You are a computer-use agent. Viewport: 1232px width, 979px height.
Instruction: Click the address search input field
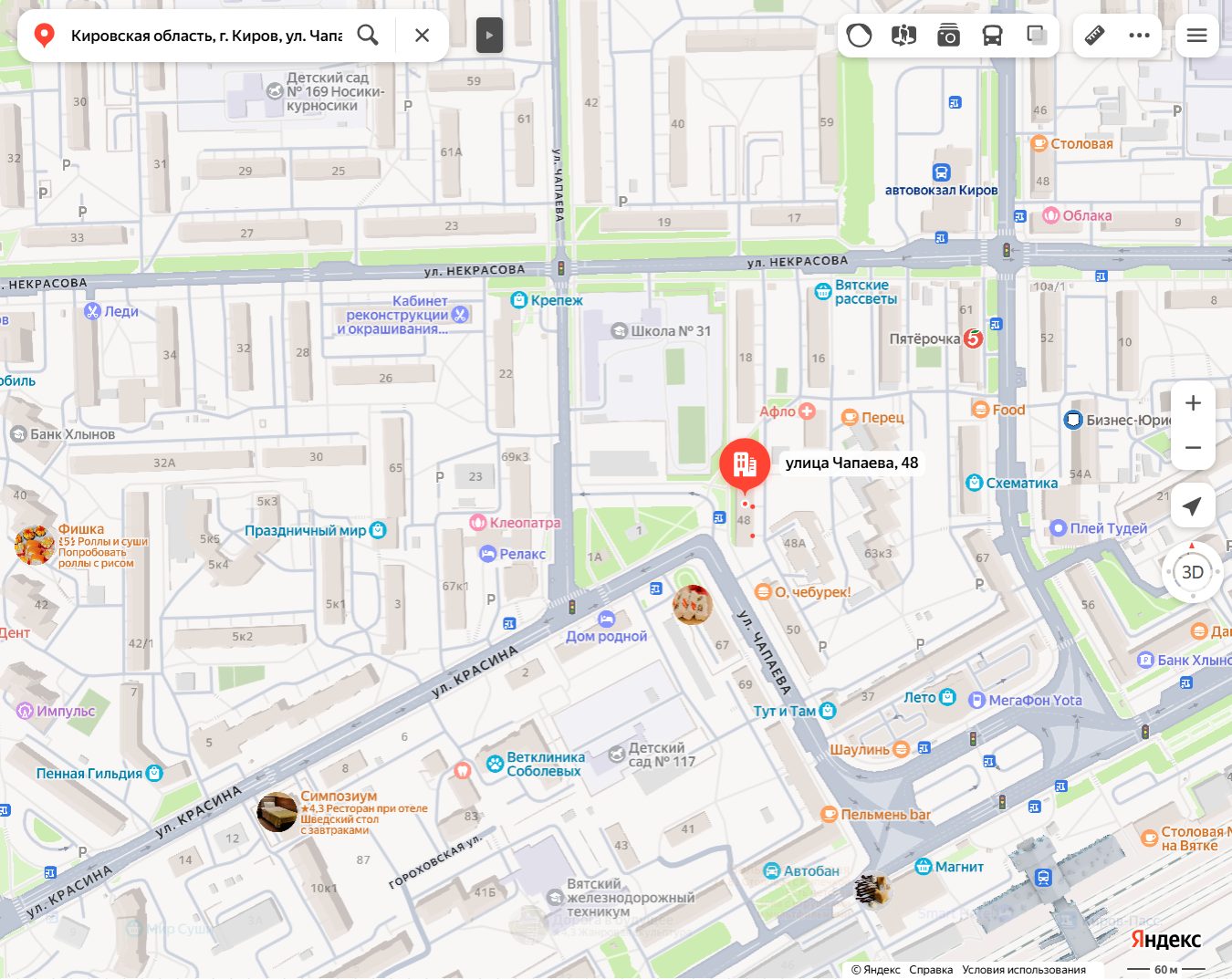click(x=206, y=36)
